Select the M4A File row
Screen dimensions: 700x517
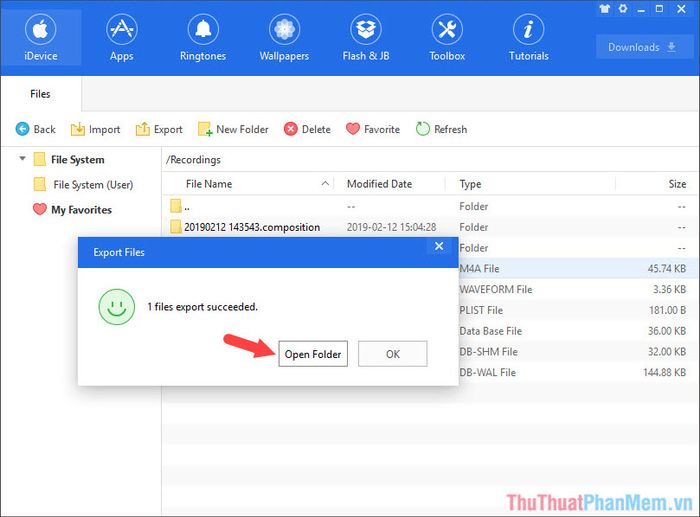tap(578, 268)
